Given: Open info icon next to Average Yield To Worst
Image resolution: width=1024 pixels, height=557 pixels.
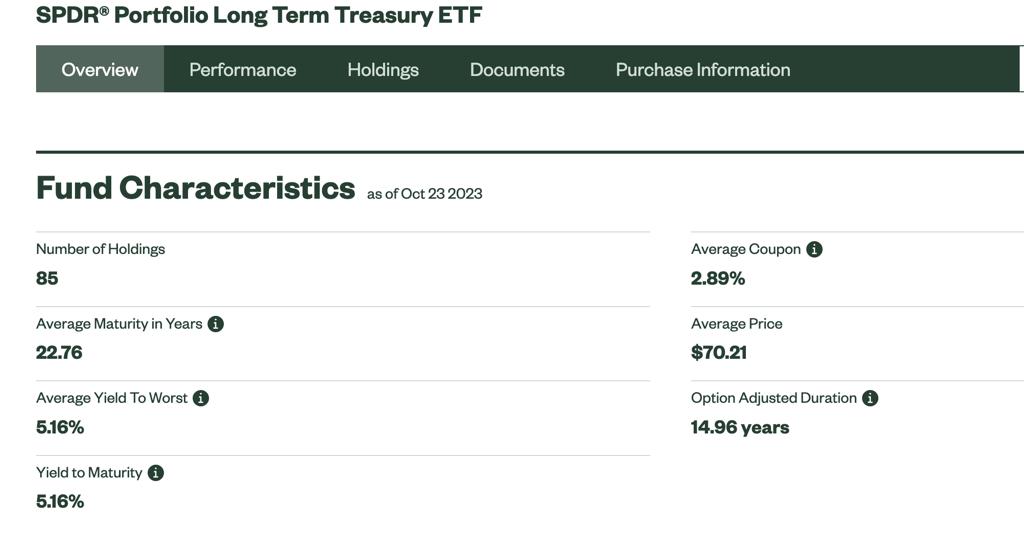Looking at the screenshot, I should (200, 398).
